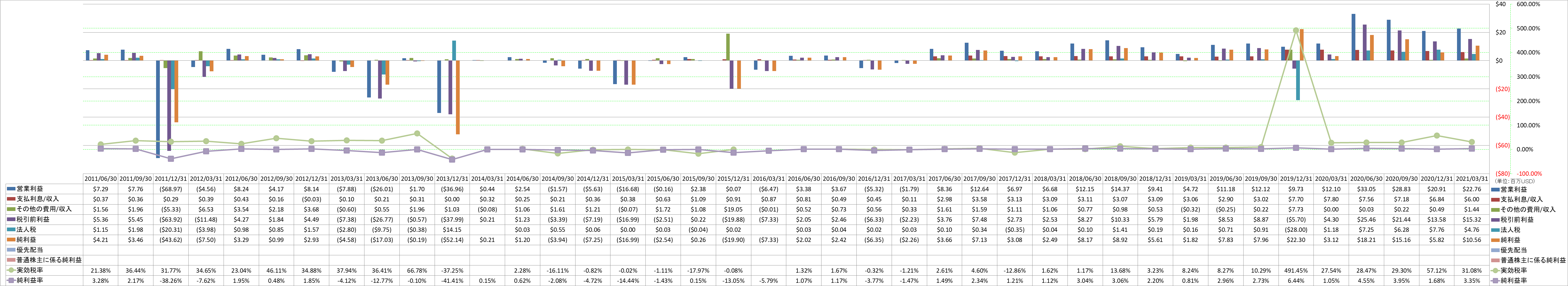
Task: Click the $19.05 other expenses cell
Action: click(x=733, y=209)
